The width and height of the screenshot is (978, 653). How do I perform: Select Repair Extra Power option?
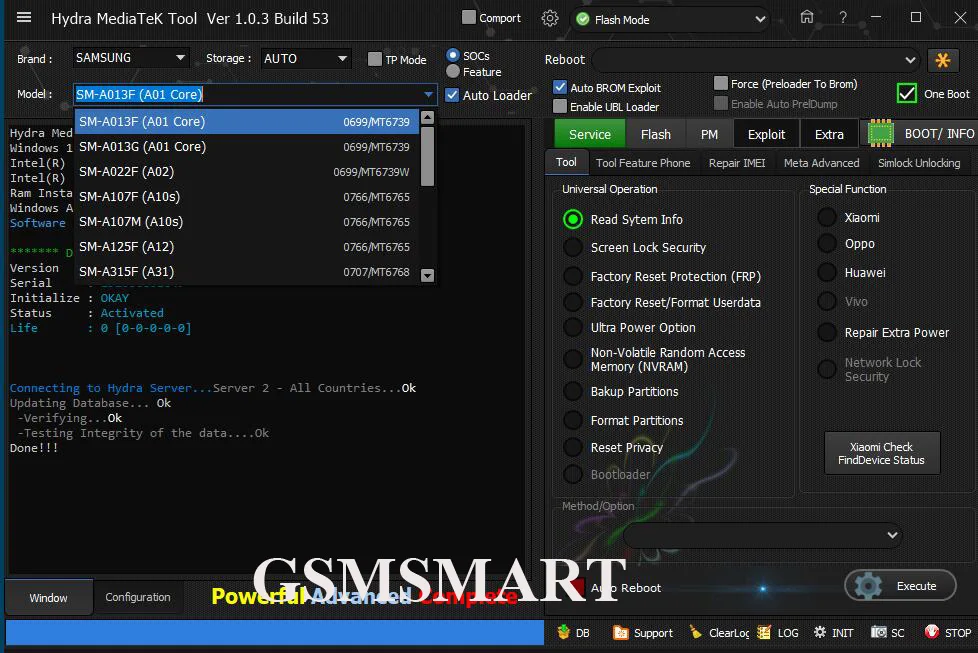[x=827, y=332]
